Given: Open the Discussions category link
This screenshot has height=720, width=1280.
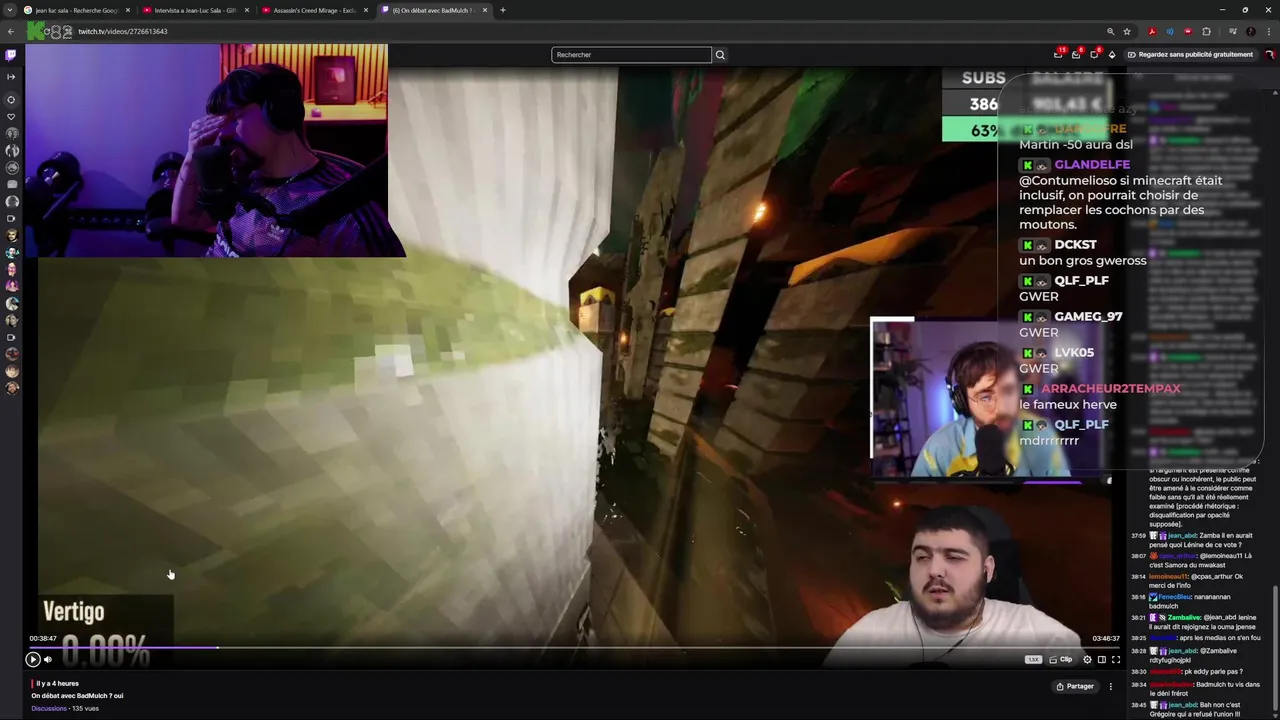Looking at the screenshot, I should coord(49,708).
